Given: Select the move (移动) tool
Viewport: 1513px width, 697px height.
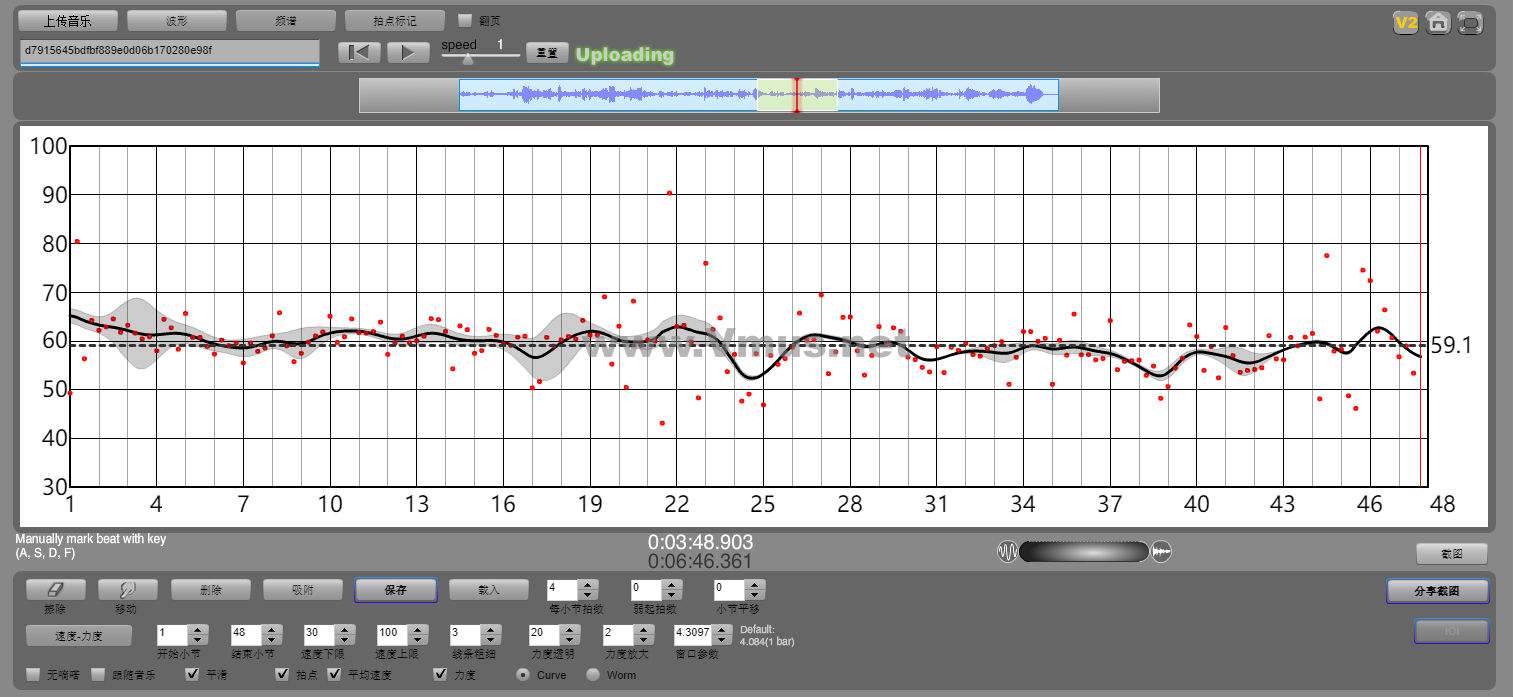Looking at the screenshot, I should click(x=128, y=590).
